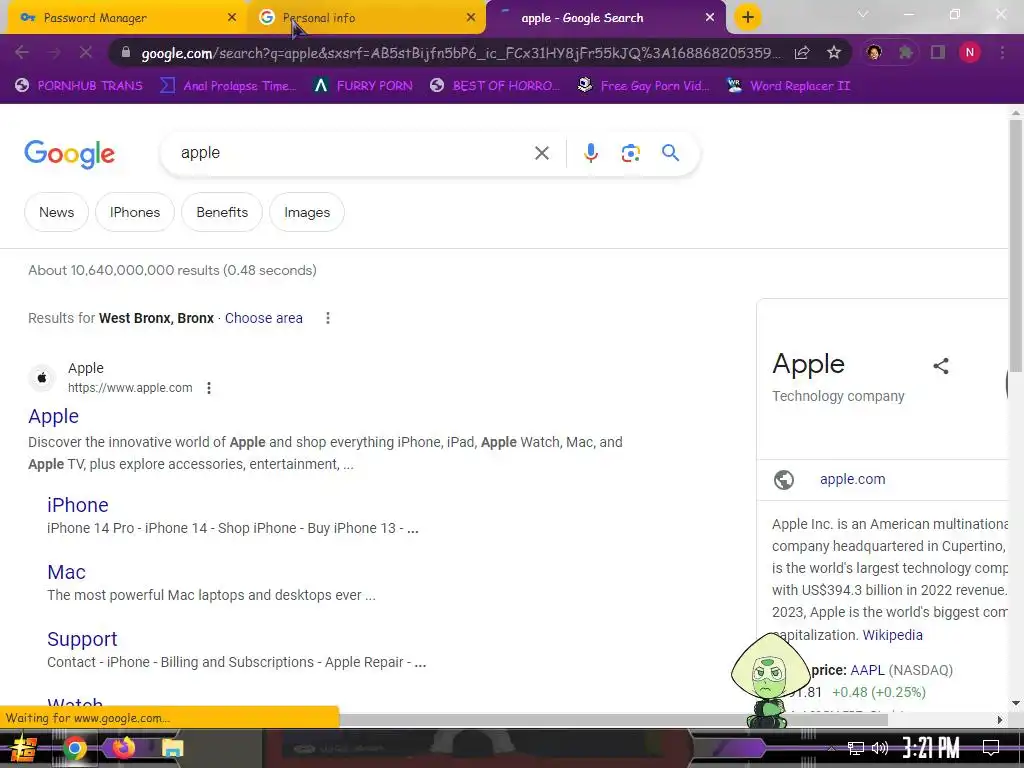Image resolution: width=1024 pixels, height=768 pixels.
Task: Share this page using the share icon
Action: tap(802, 53)
